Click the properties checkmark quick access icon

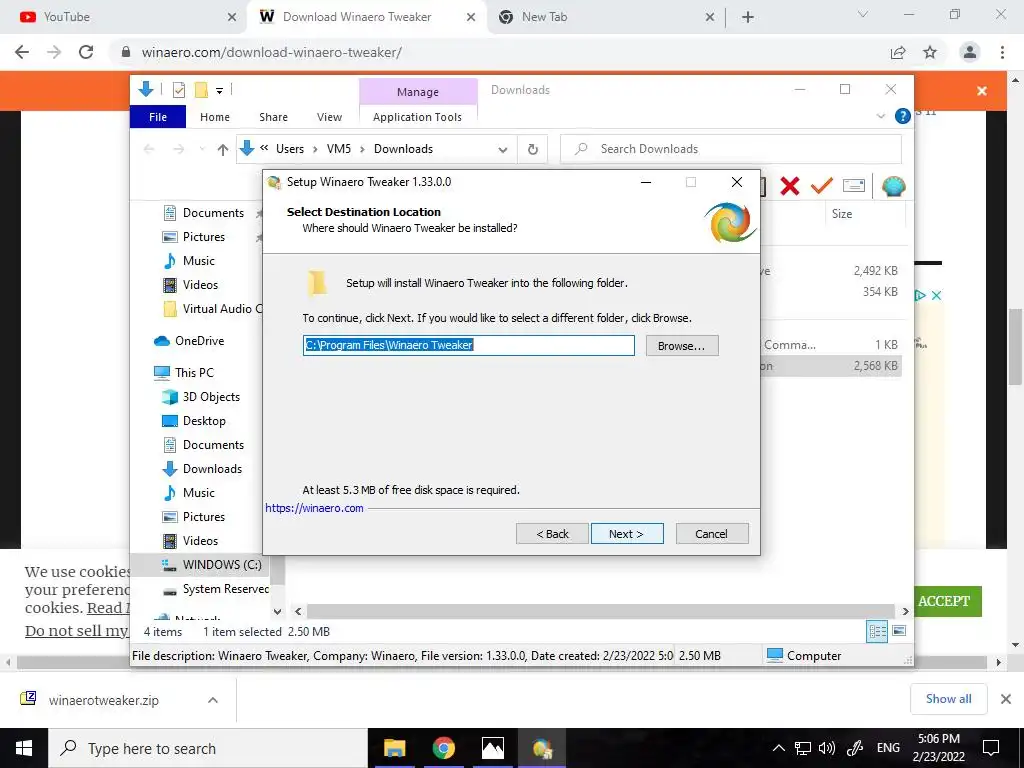coord(178,90)
